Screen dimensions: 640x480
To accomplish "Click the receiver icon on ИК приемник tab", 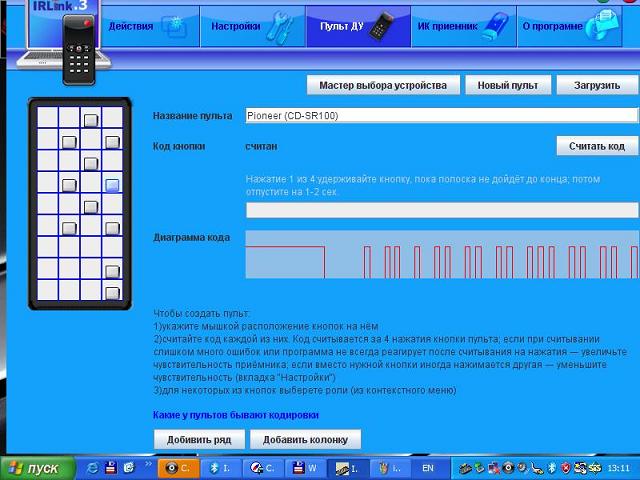I will (492, 27).
